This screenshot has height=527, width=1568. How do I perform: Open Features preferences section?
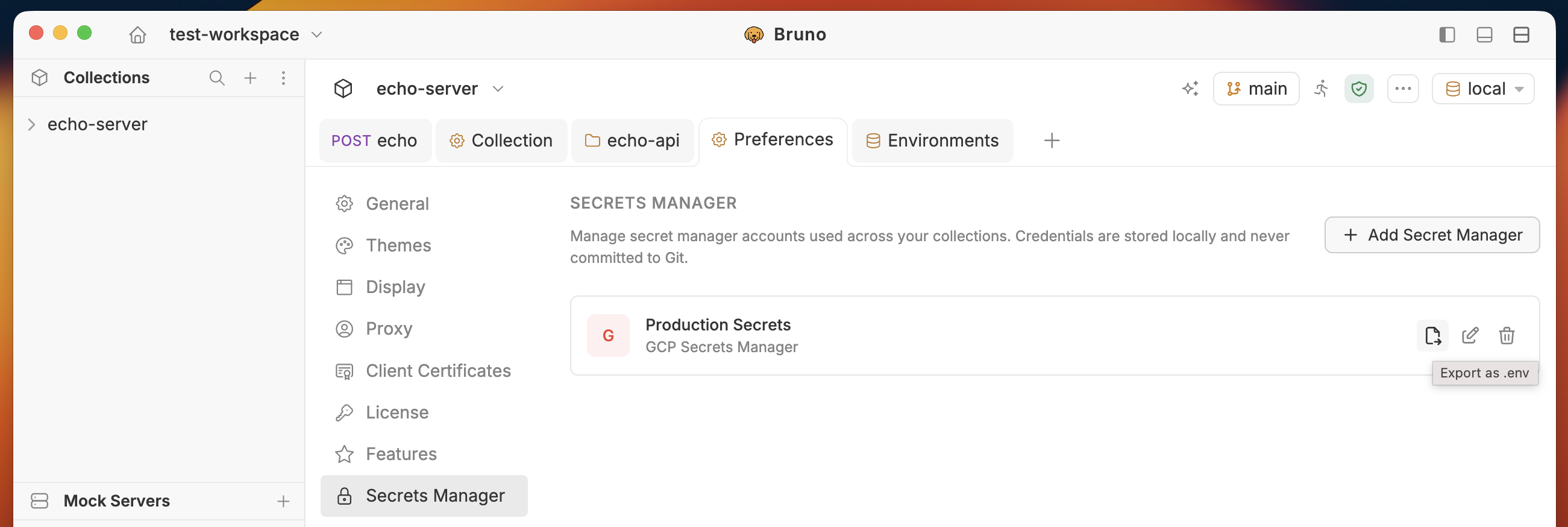pyautogui.click(x=424, y=454)
